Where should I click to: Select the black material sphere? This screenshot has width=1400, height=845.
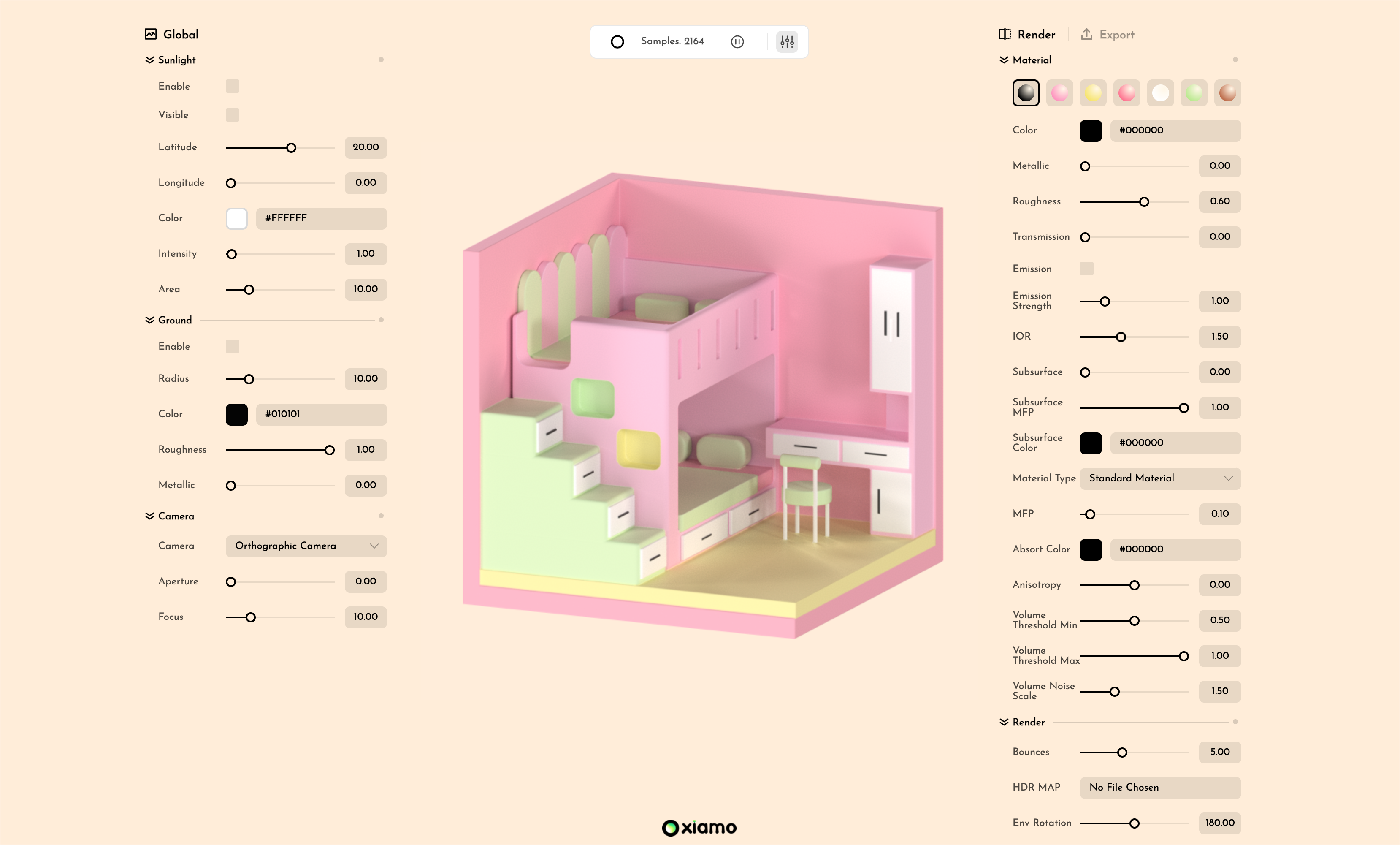pos(1026,92)
